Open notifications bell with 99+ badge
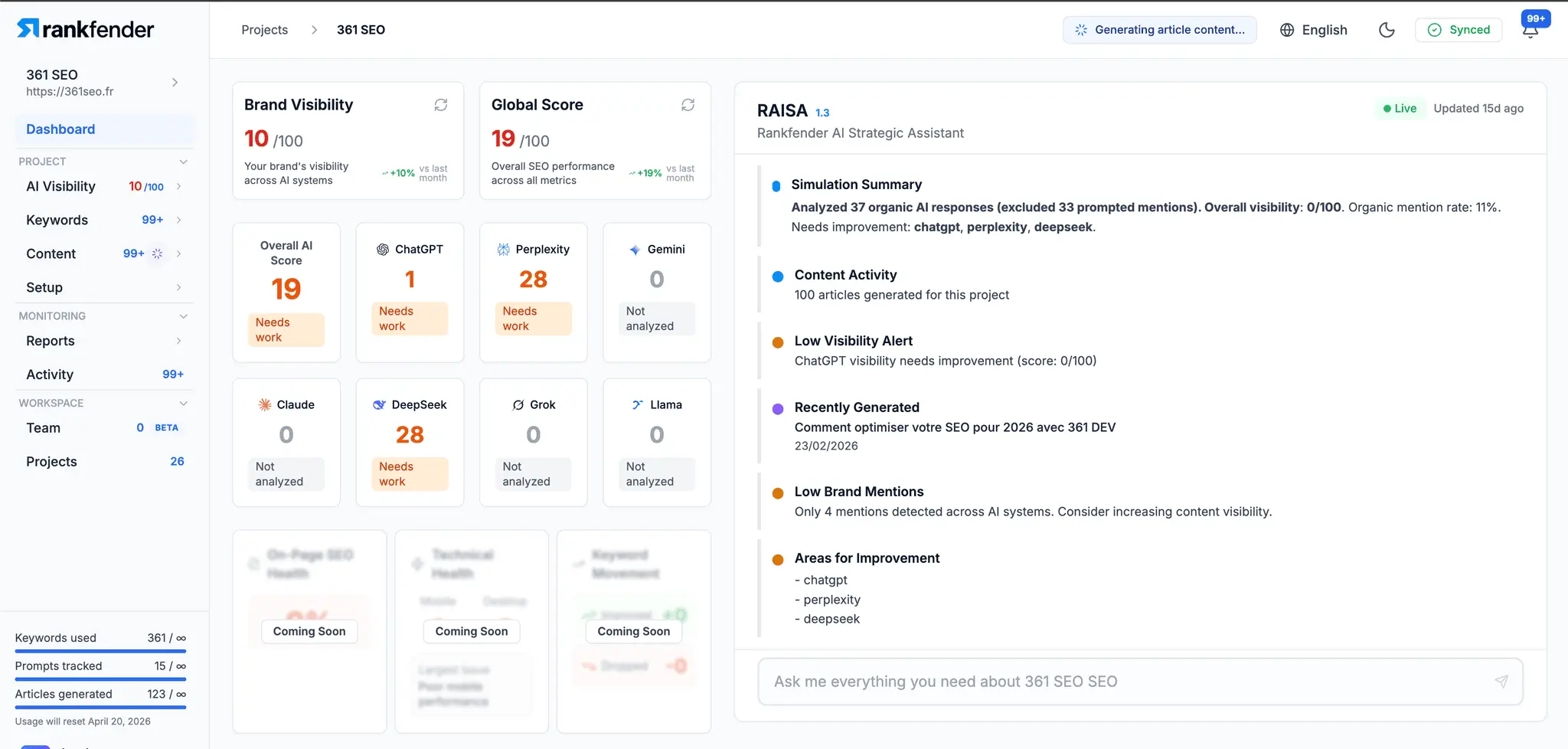Viewport: 1568px width, 749px height. coord(1530,30)
